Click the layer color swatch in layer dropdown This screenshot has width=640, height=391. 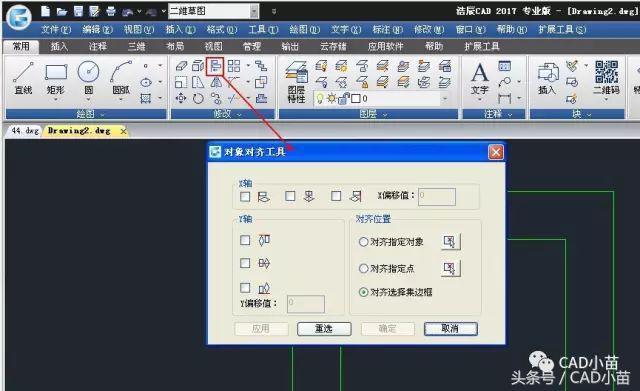pyautogui.click(x=356, y=98)
